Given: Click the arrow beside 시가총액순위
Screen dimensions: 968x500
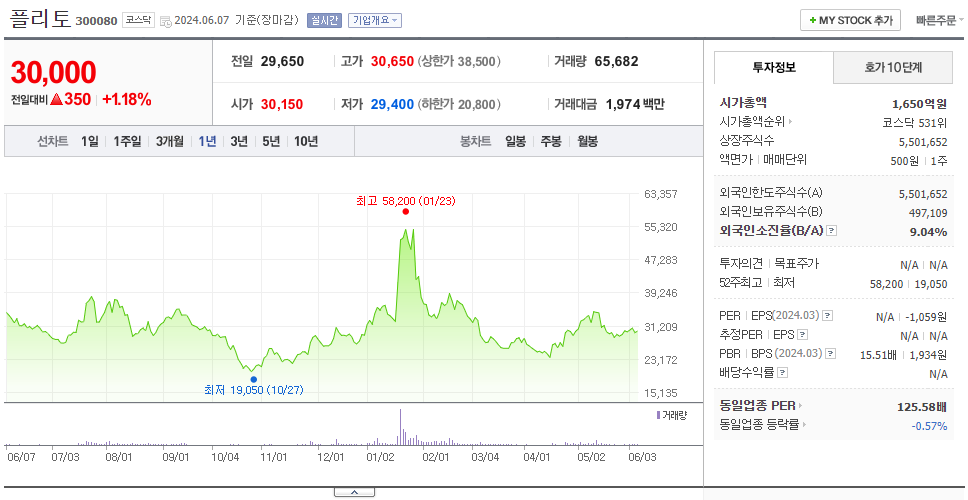Looking at the screenshot, I should (x=791, y=122).
